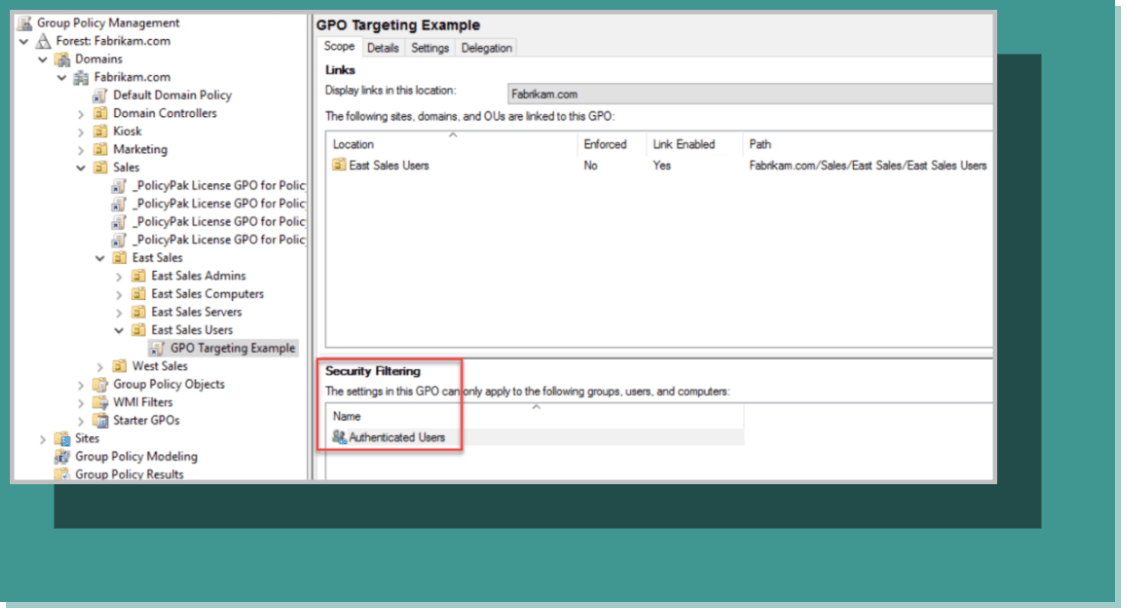Collapse the Domains node
Image resolution: width=1127 pixels, height=614 pixels.
coord(43,60)
